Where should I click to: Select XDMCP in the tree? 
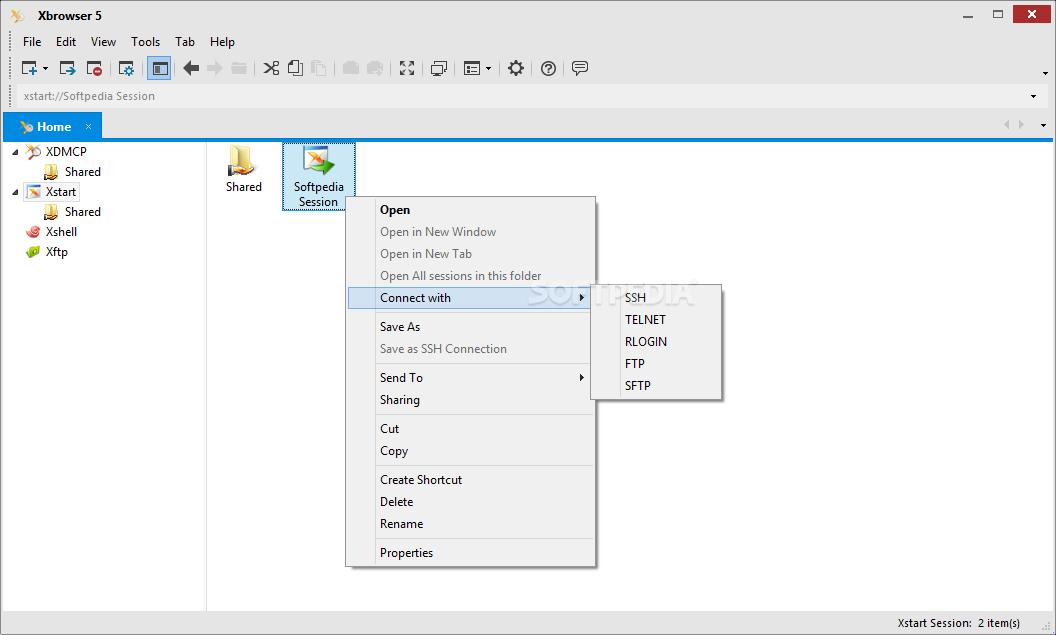point(66,152)
